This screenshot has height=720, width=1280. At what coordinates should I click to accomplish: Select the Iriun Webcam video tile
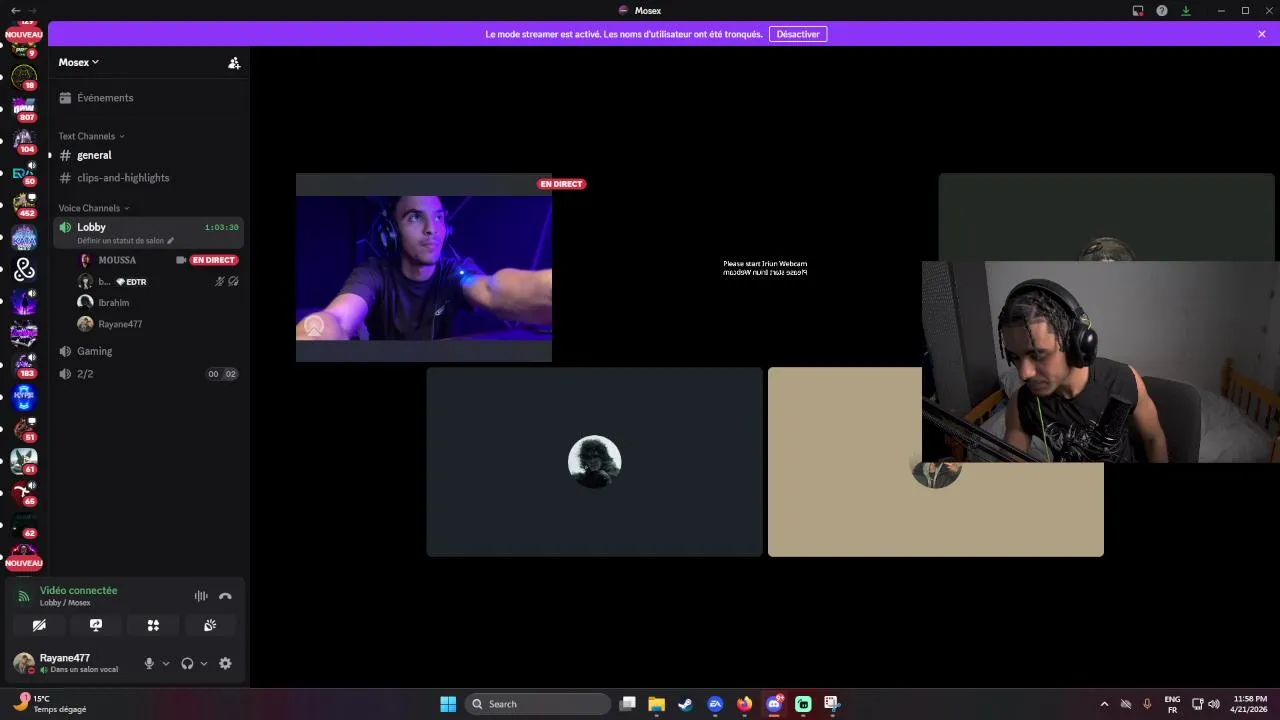[765, 268]
